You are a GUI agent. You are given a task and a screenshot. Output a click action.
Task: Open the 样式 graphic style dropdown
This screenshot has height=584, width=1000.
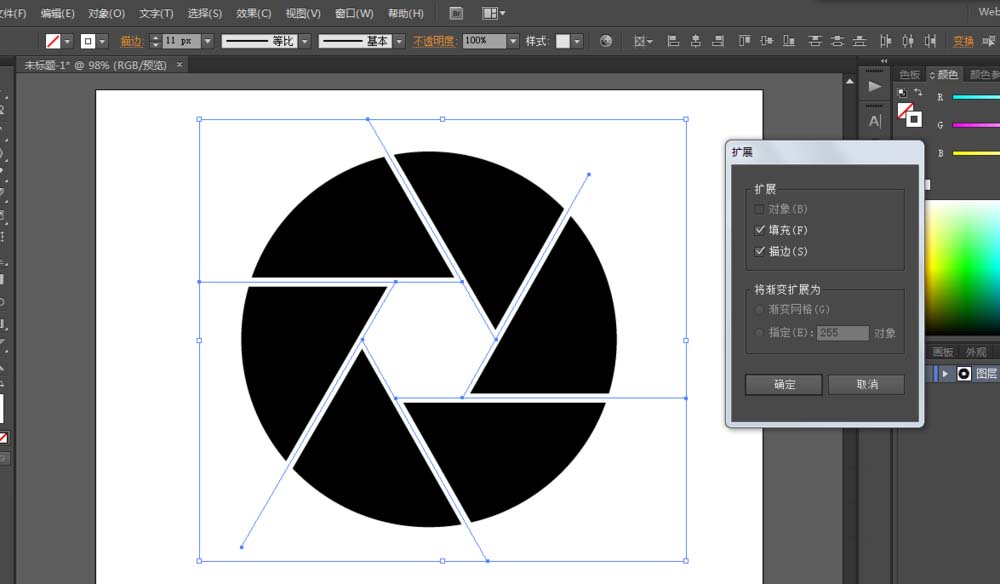point(577,41)
